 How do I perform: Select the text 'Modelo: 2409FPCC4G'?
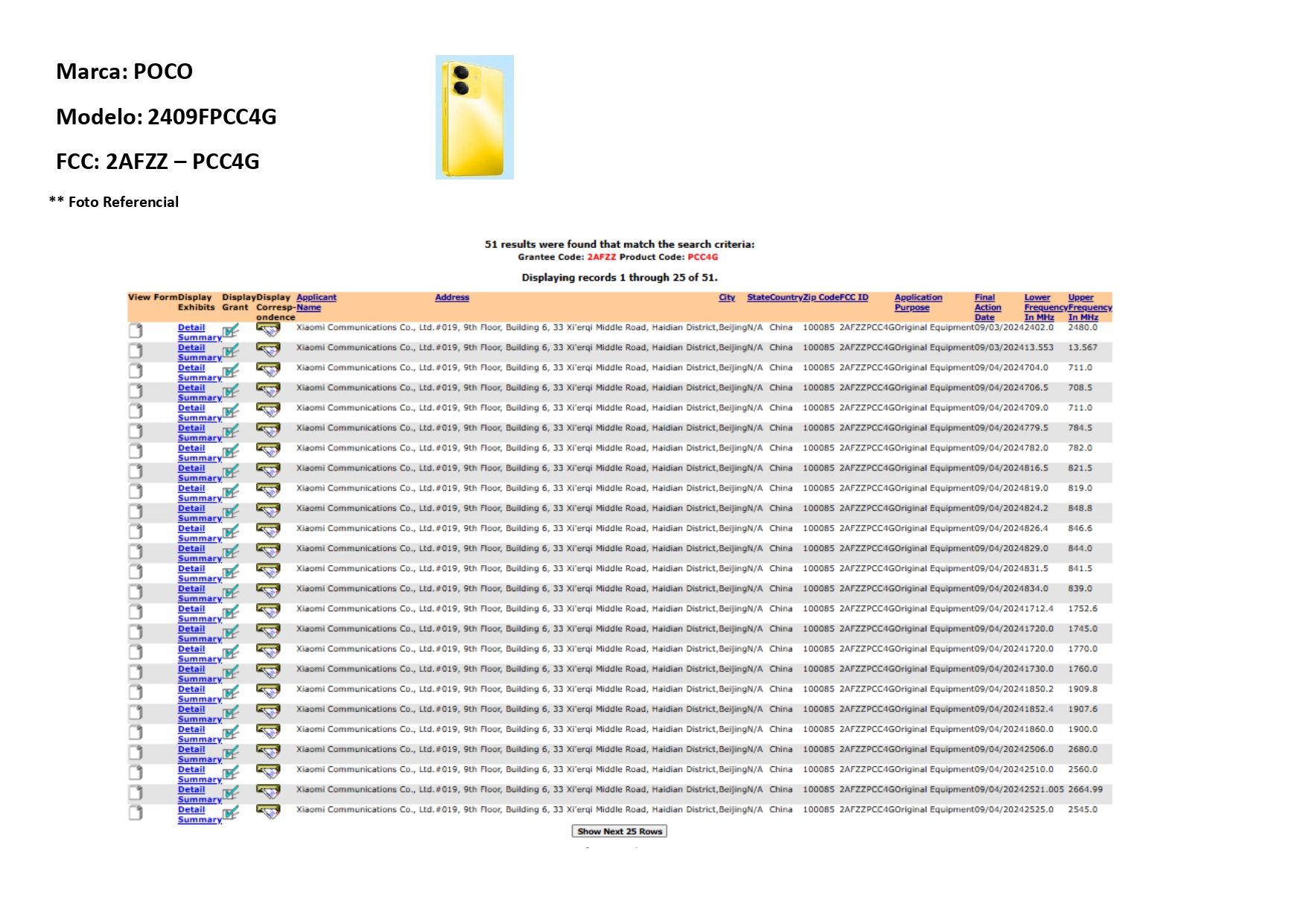[166, 117]
